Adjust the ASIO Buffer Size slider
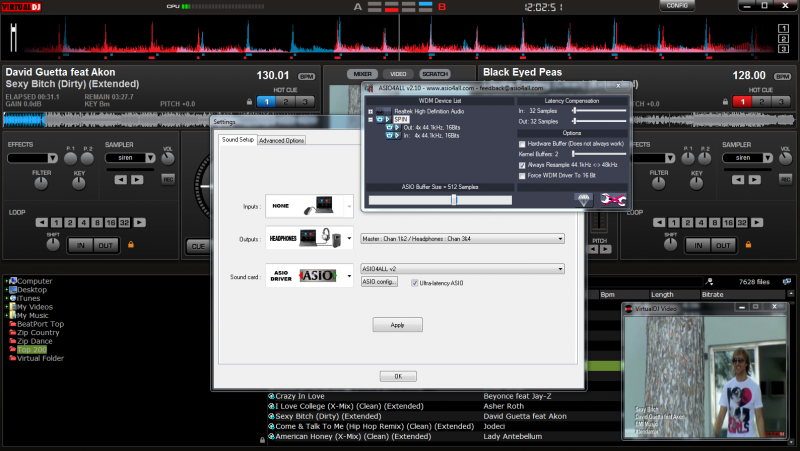Viewport: 800px width, 451px height. click(x=454, y=199)
